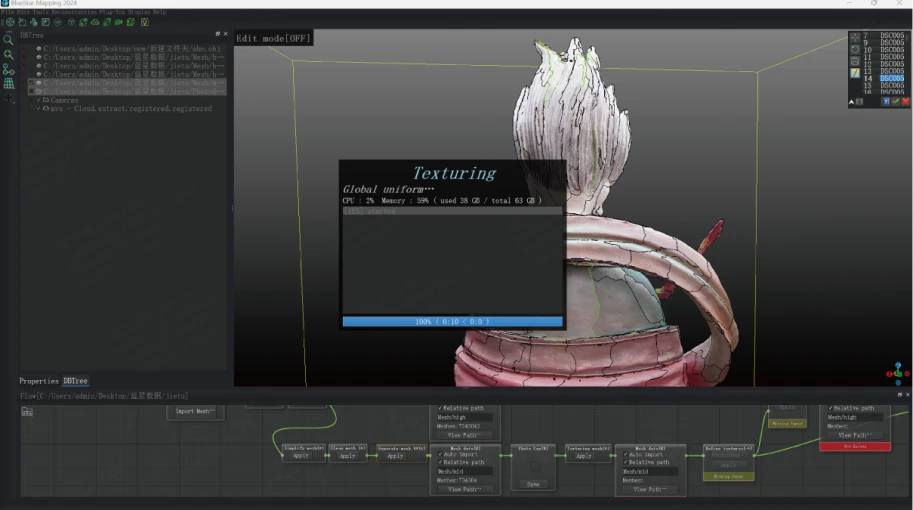Click the grid icon in left sidebar
Viewport: 913px width, 510px height.
[x=8, y=84]
